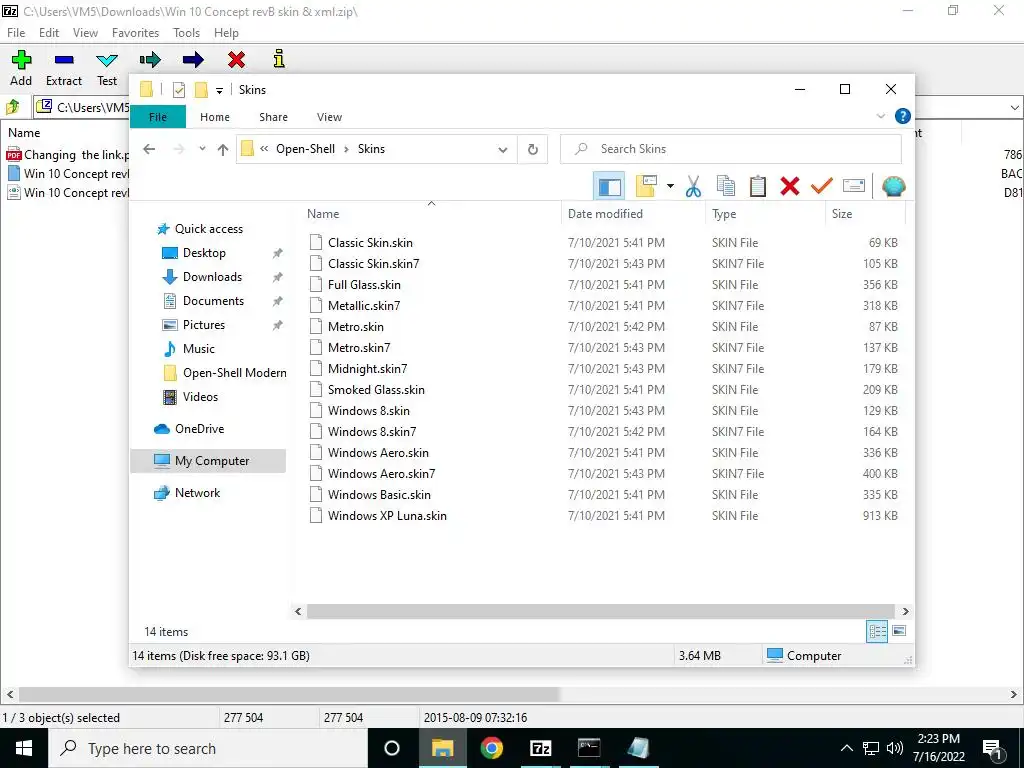Viewport: 1024px width, 768px height.
Task: Expand the ribbon using the chevron
Action: [x=880, y=116]
